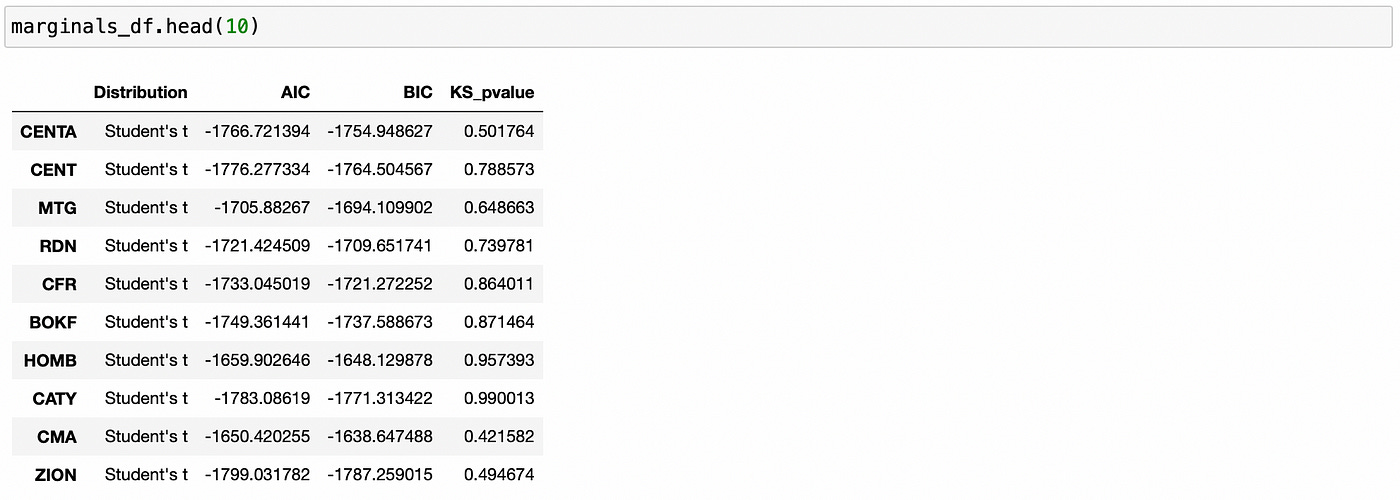Select AIC value -1650.420255
Image resolution: width=1400 pixels, height=500 pixels.
(x=258, y=436)
